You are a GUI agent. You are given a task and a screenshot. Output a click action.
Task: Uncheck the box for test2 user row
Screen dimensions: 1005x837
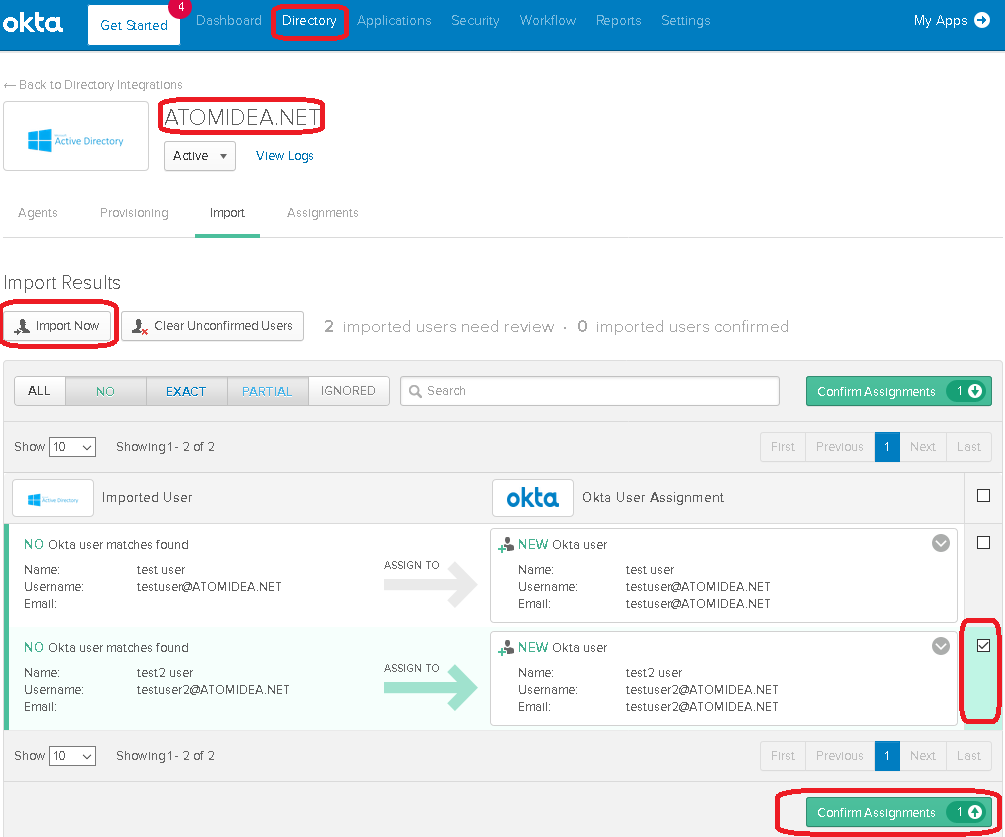pos(983,645)
